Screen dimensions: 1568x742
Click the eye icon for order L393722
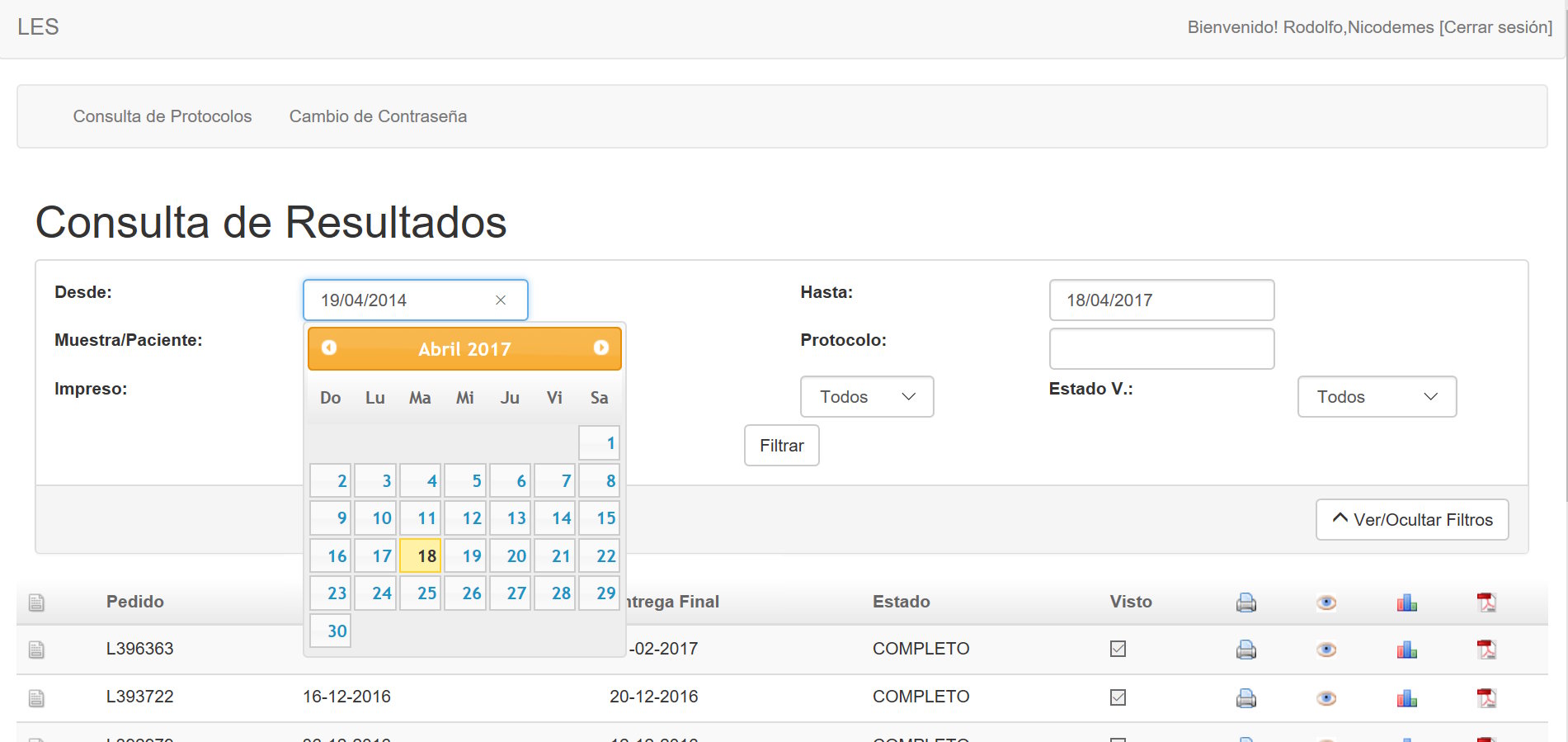click(1326, 698)
